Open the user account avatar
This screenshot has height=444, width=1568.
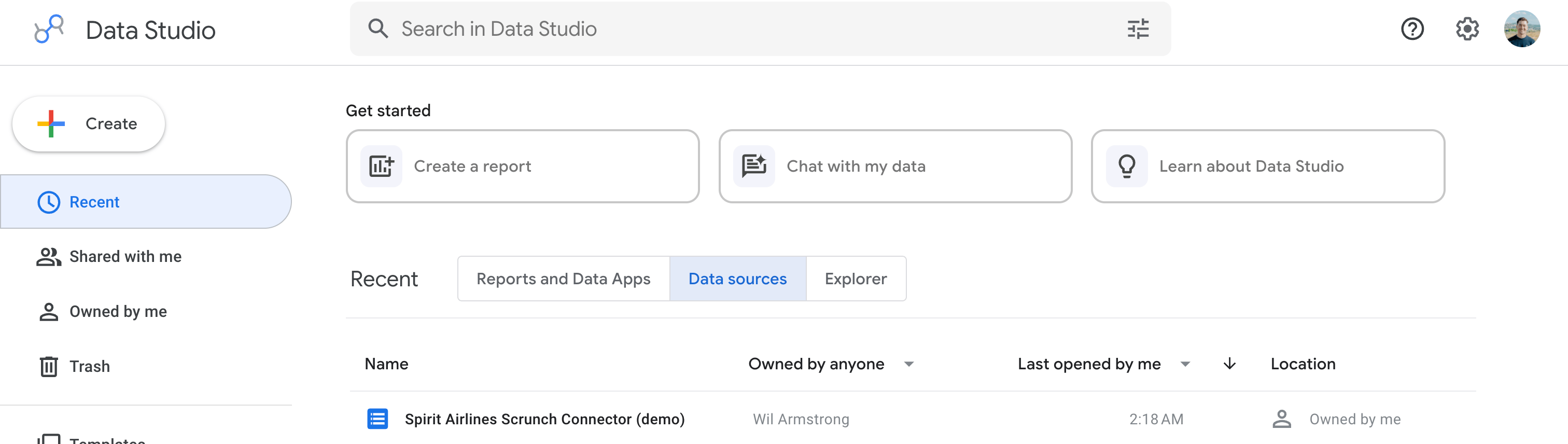(1522, 29)
